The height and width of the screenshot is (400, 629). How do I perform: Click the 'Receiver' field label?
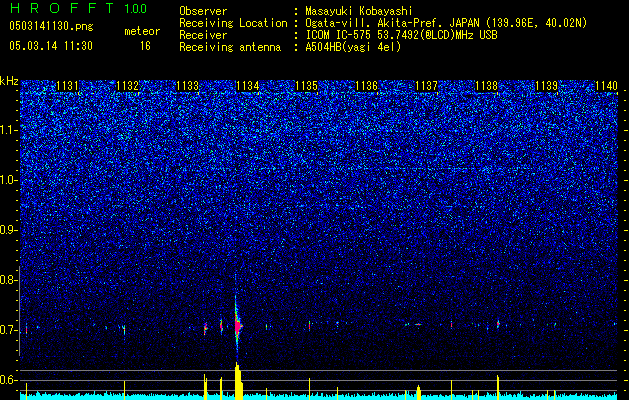(203, 35)
